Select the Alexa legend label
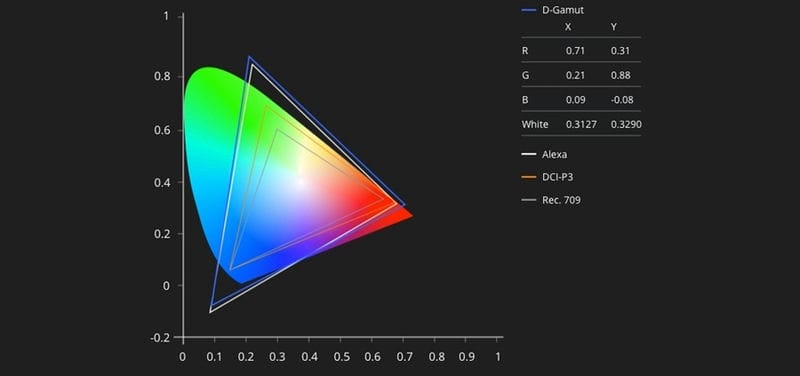 555,154
